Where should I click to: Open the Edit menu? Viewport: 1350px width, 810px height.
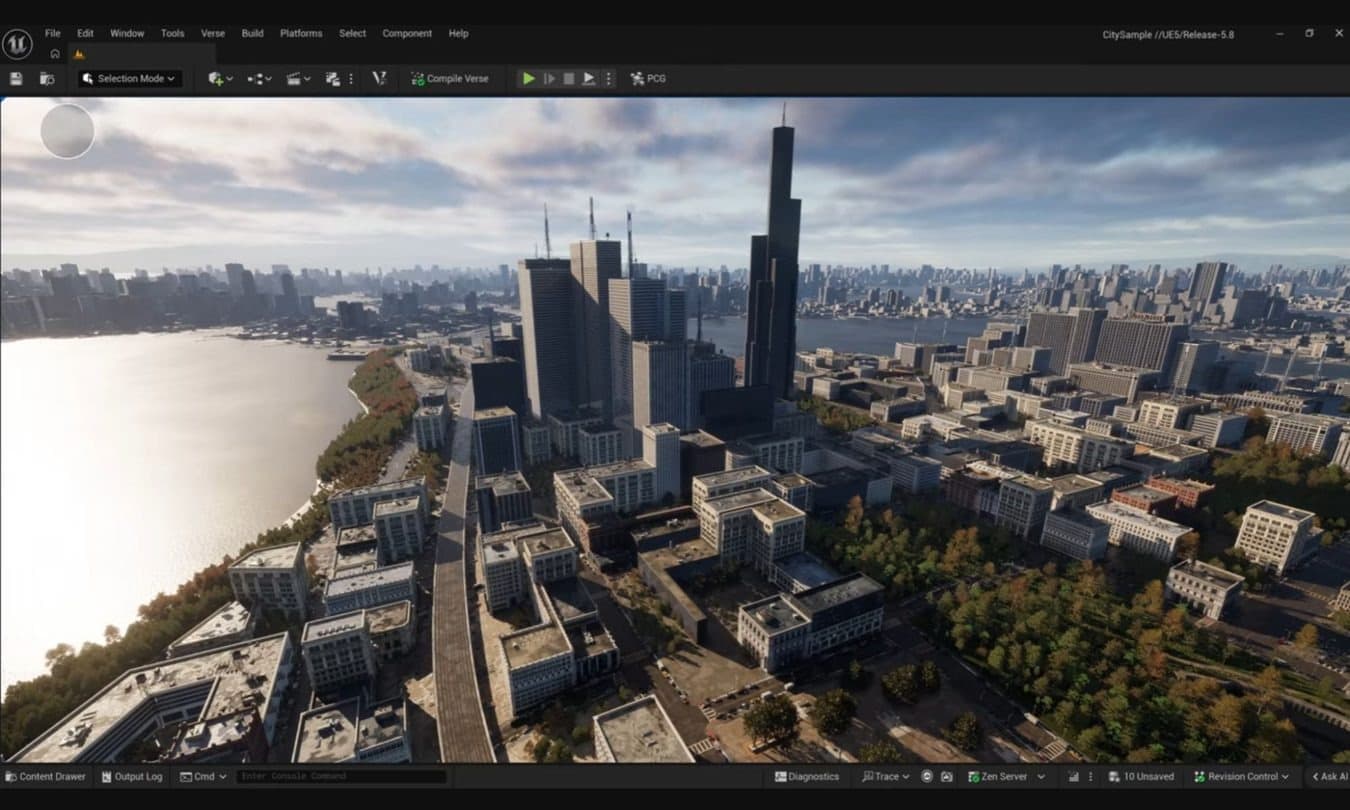pyautogui.click(x=85, y=33)
